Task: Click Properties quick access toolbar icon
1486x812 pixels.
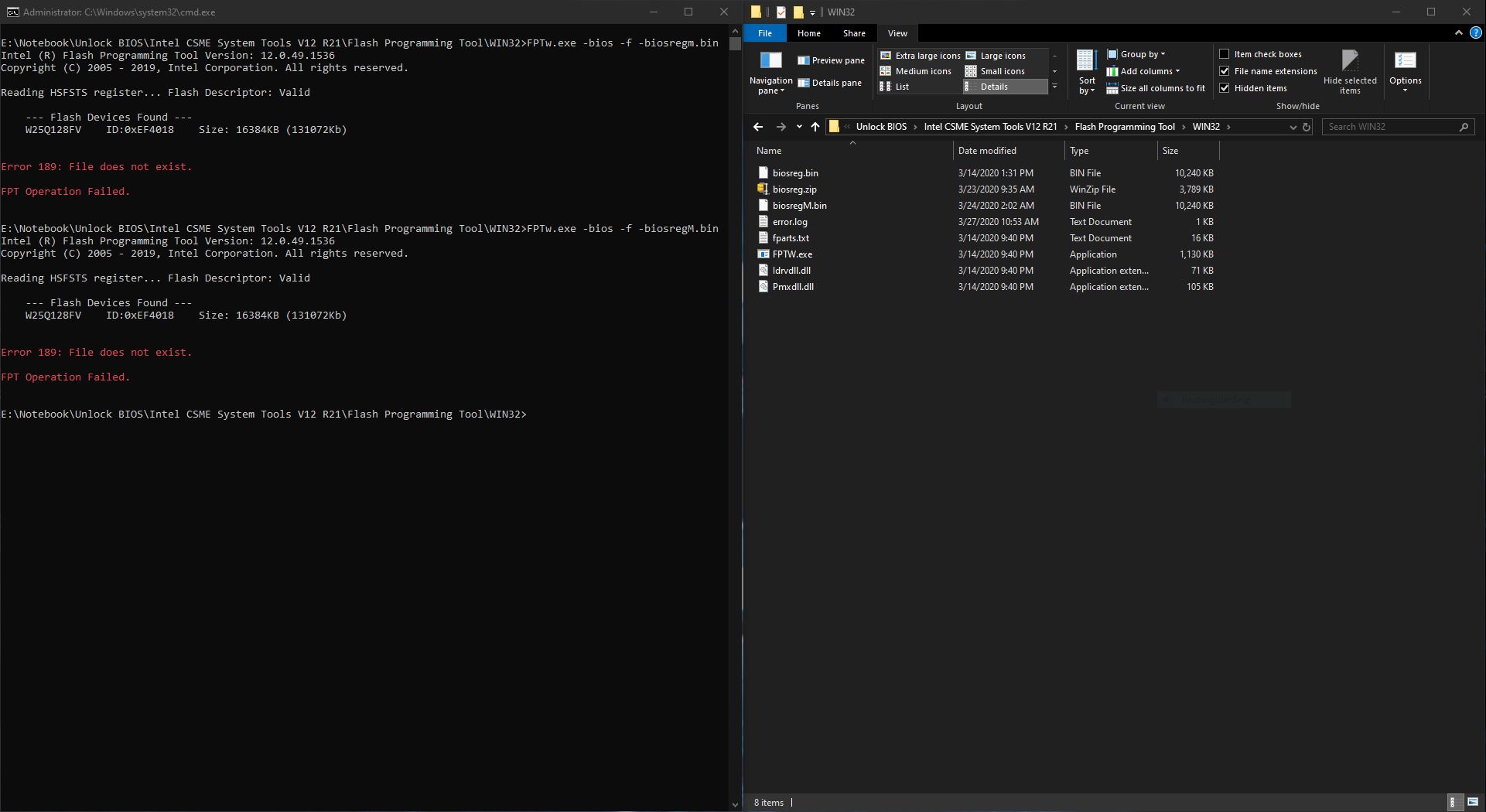Action: 781,12
